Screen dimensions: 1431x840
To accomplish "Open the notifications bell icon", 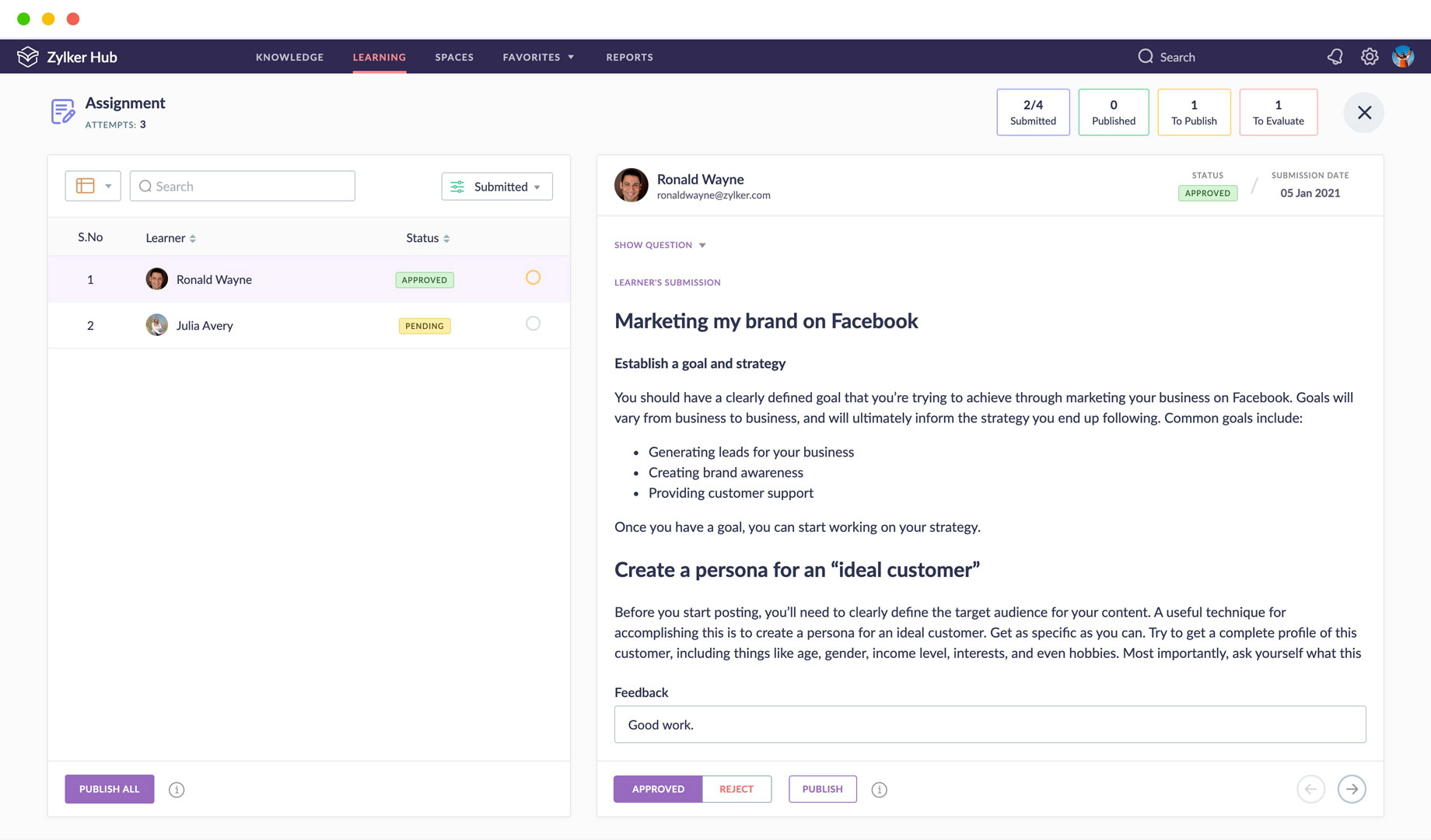I will pos(1335,57).
